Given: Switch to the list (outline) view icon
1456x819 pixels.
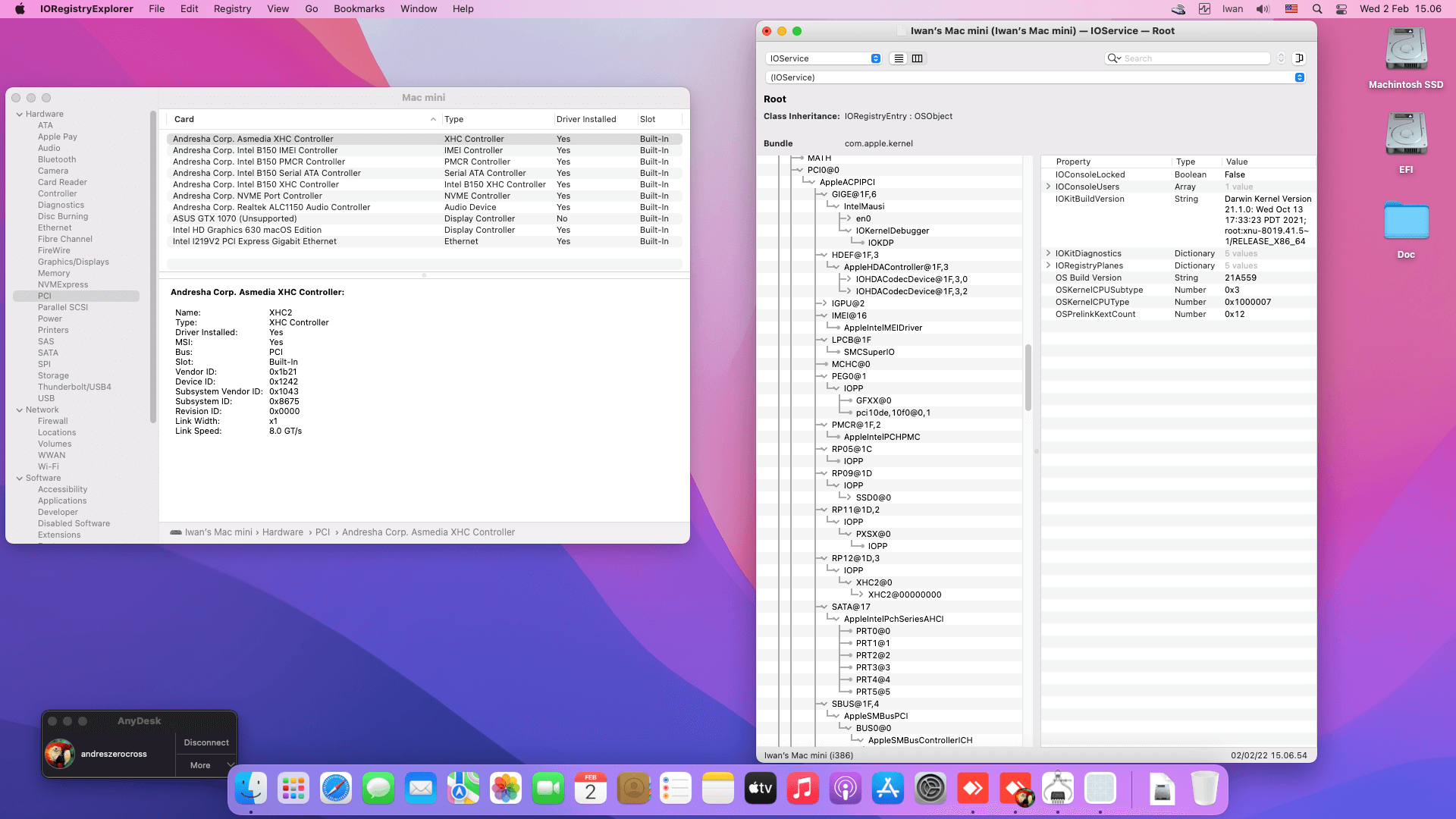Looking at the screenshot, I should tap(899, 58).
